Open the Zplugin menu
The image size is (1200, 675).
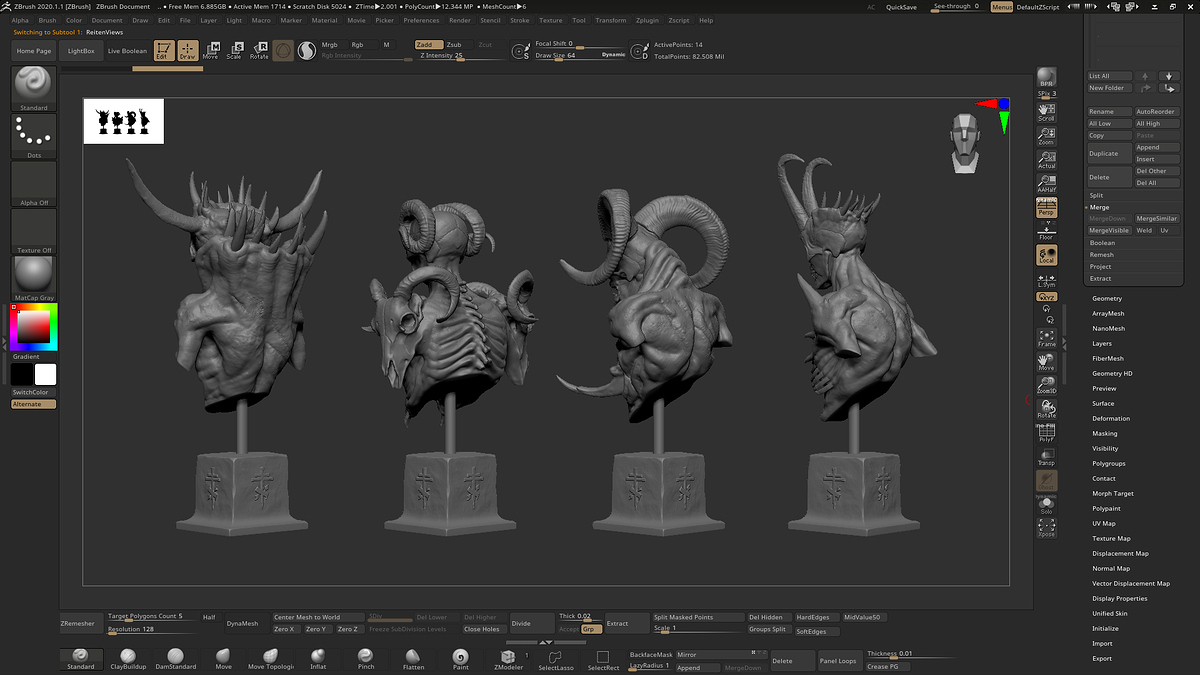pos(649,20)
